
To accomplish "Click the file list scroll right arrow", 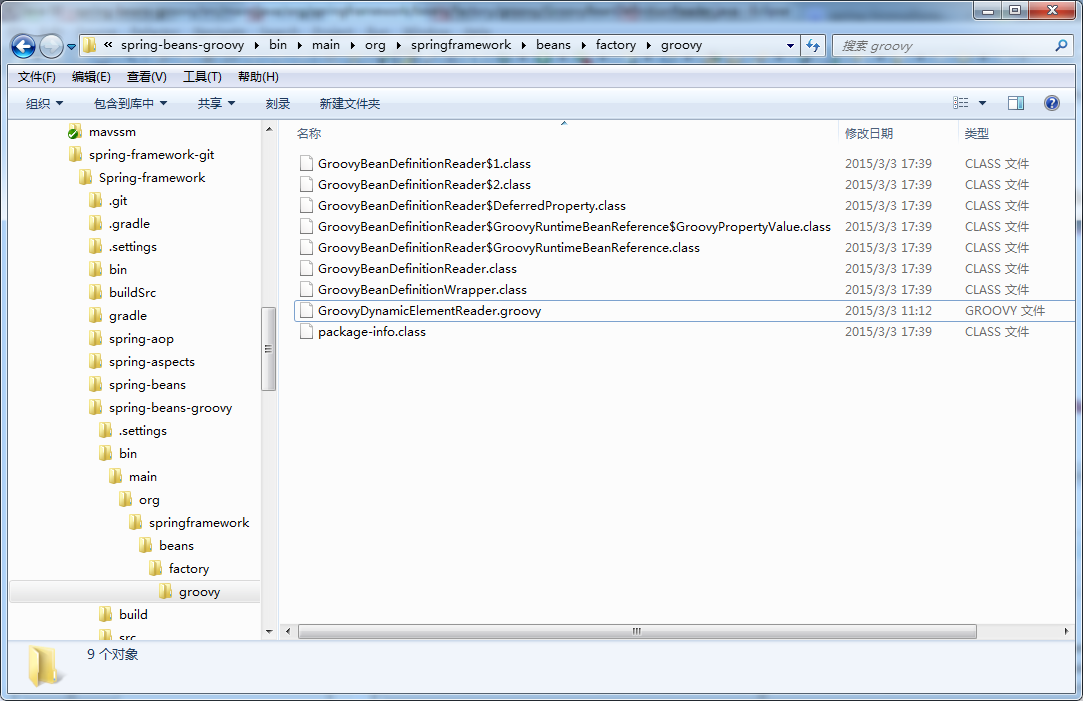I will (1066, 631).
